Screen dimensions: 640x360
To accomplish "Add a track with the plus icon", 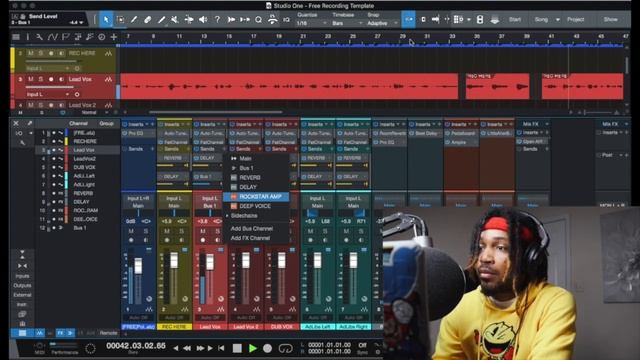I will [114, 37].
